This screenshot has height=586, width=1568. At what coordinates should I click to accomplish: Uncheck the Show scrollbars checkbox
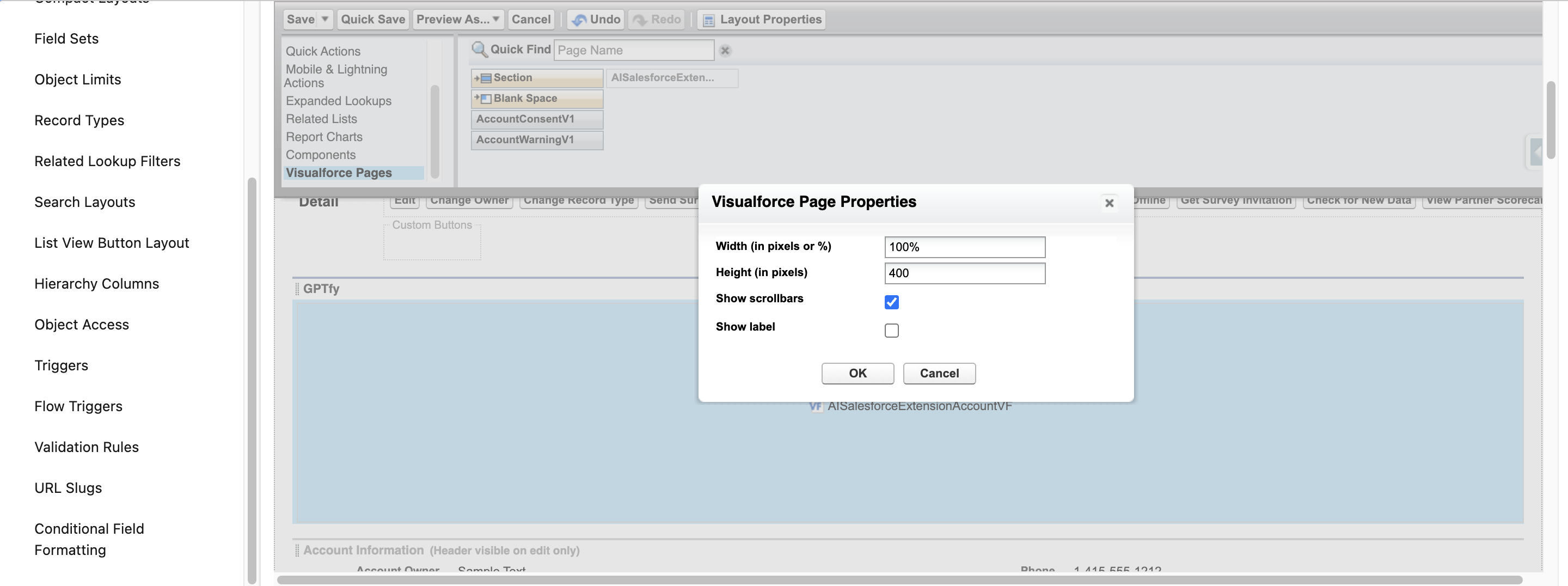coord(891,302)
